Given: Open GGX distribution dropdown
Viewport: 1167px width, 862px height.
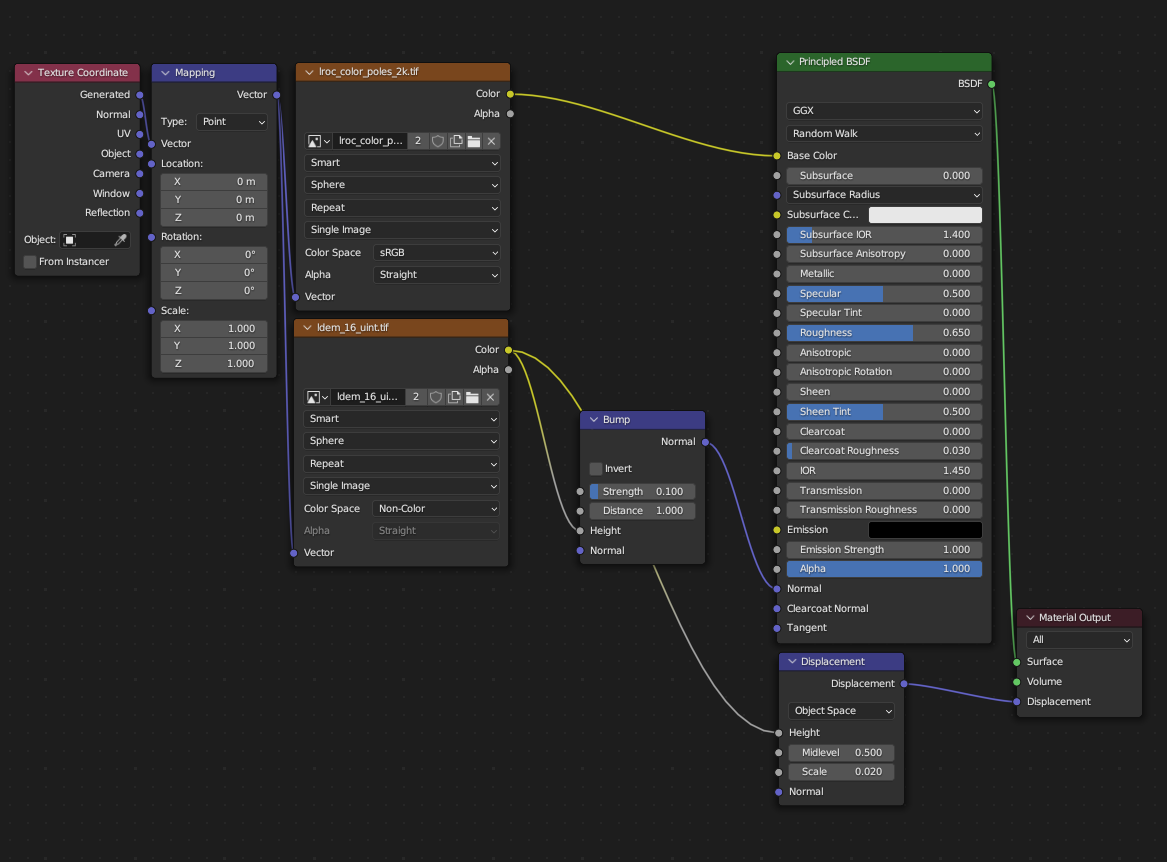Looking at the screenshot, I should pos(884,110).
